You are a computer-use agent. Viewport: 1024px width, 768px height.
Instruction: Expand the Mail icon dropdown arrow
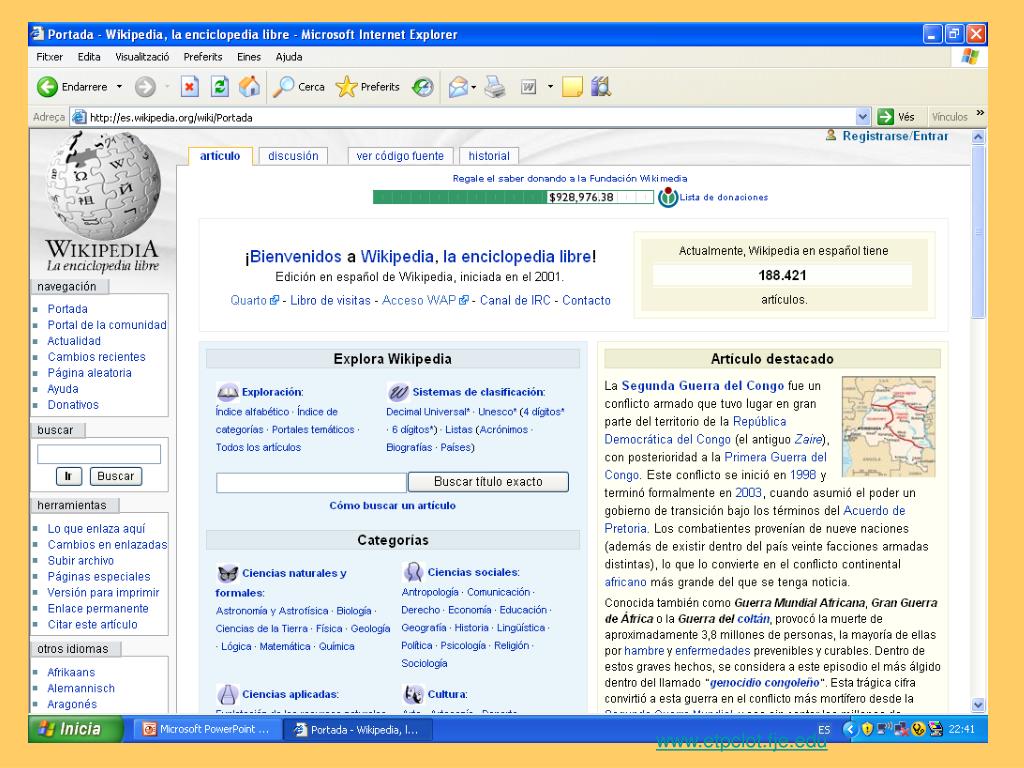click(473, 87)
